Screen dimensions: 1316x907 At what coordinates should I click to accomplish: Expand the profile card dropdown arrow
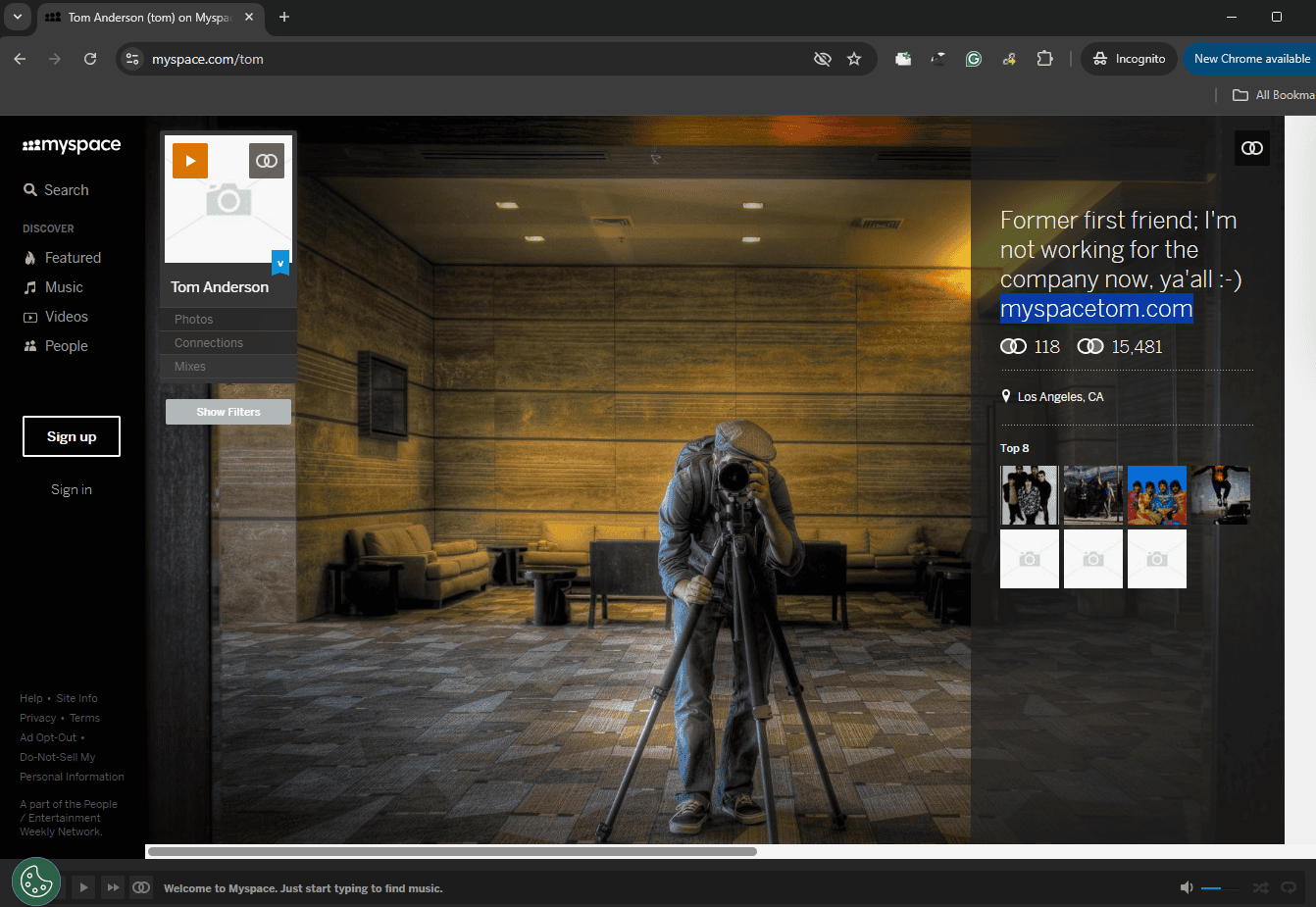(280, 264)
